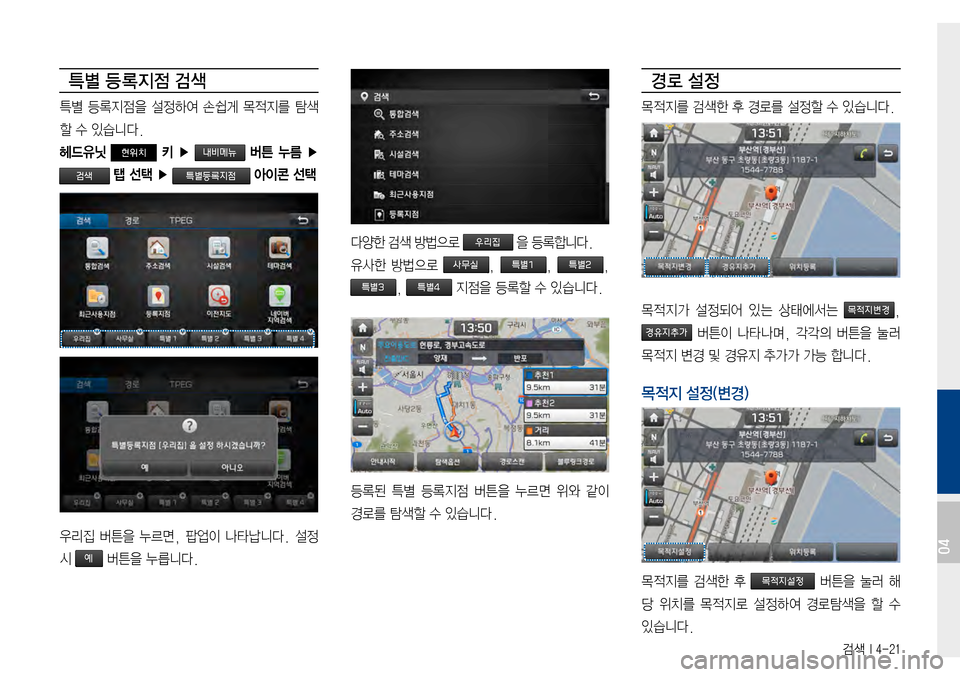Toggle the speaker volume icon on 13:50 map

tap(362, 367)
